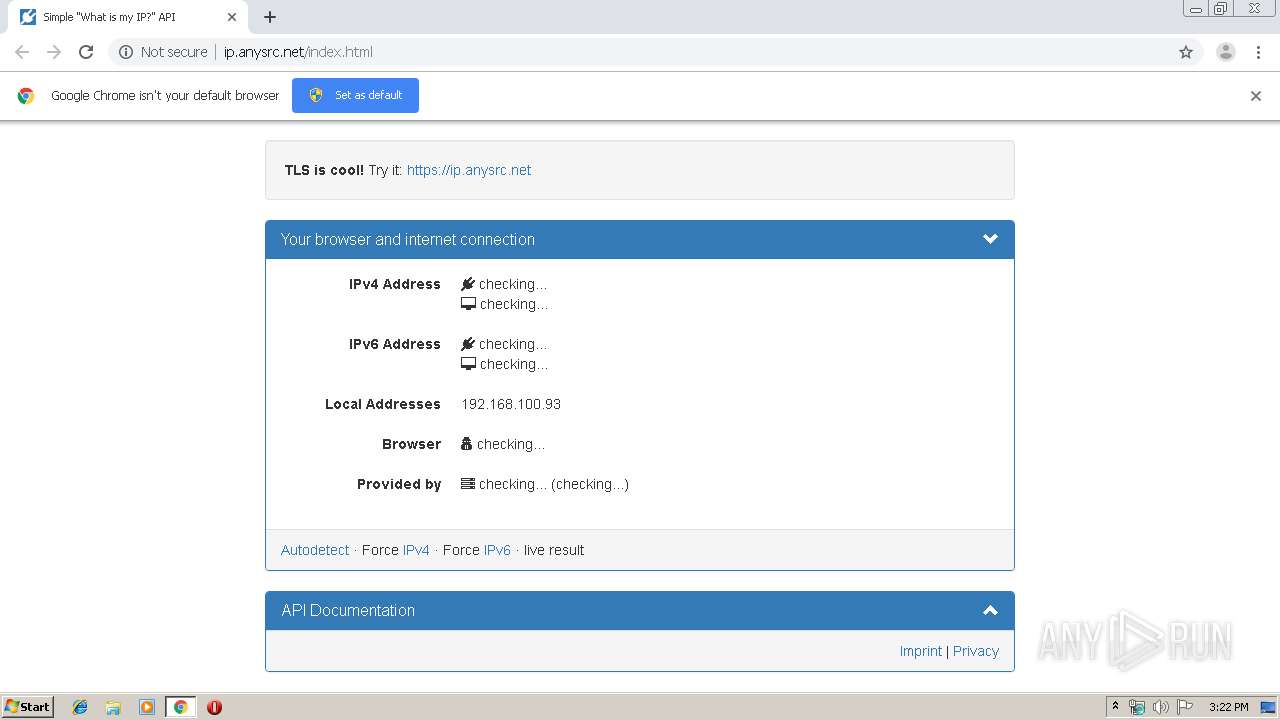Click the 'live result' text
Image resolution: width=1280 pixels, height=720 pixels.
[x=554, y=550]
